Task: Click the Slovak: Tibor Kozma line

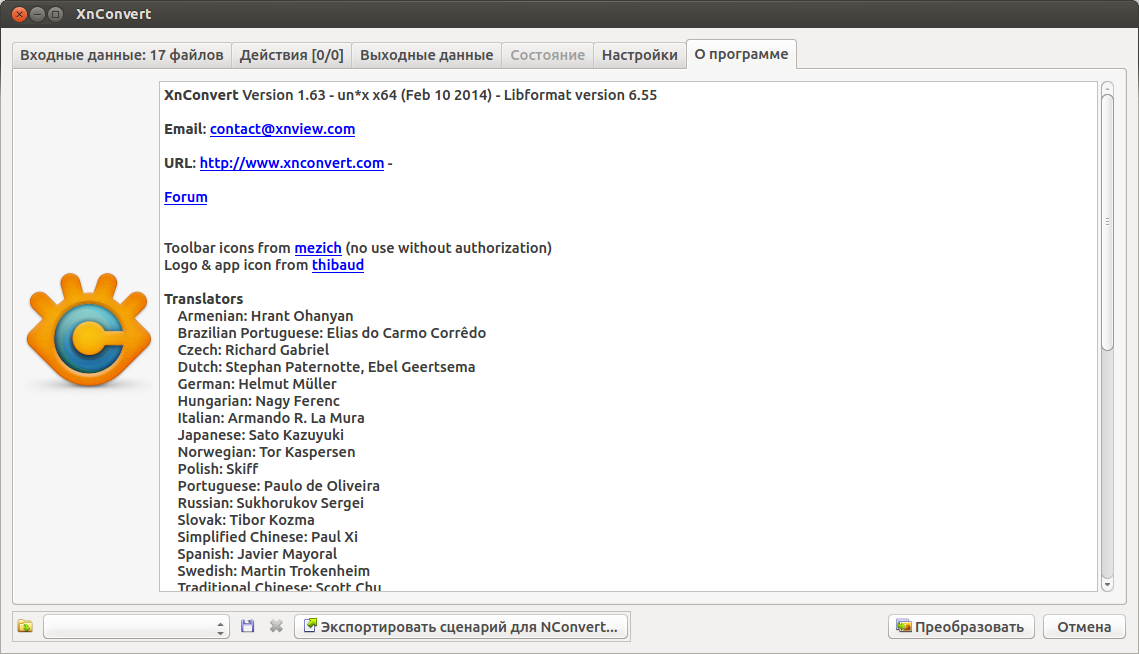Action: pyautogui.click(x=246, y=520)
